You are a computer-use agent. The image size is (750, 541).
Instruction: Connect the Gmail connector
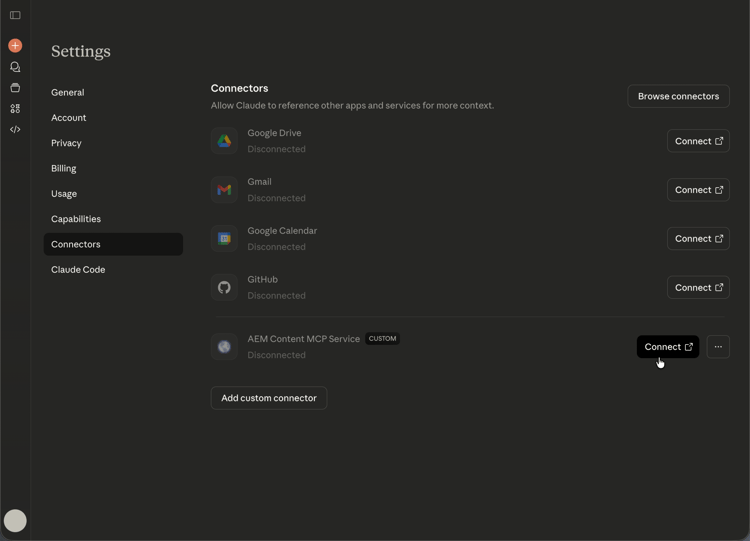point(698,190)
